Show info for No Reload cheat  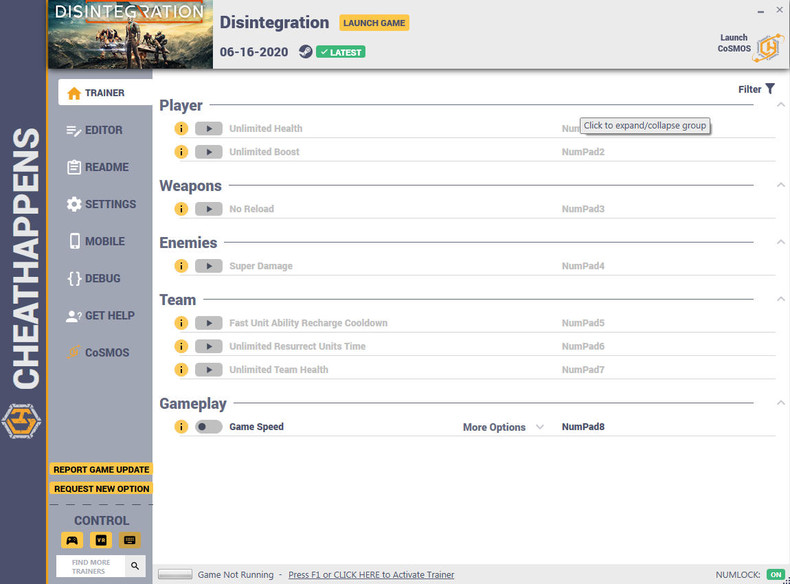point(181,209)
